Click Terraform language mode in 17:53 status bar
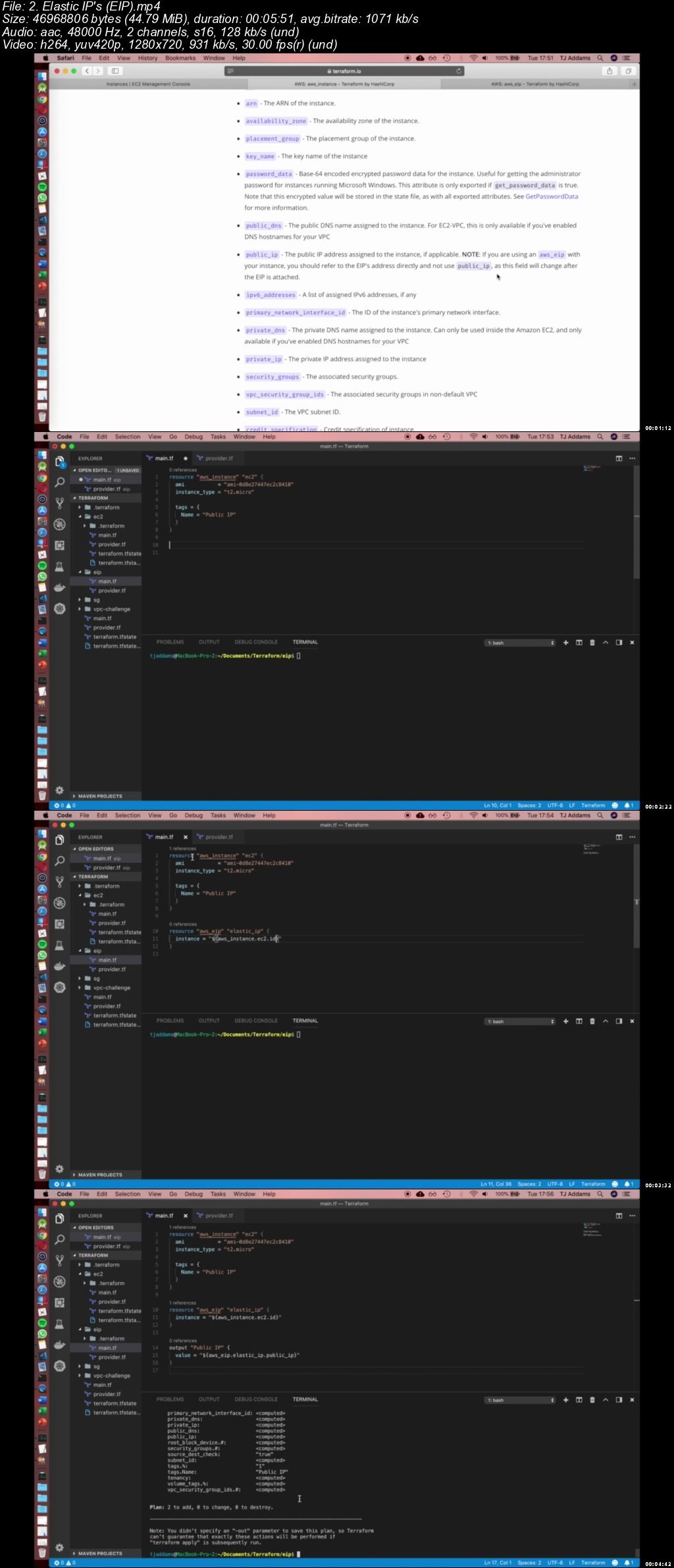 coord(593,805)
